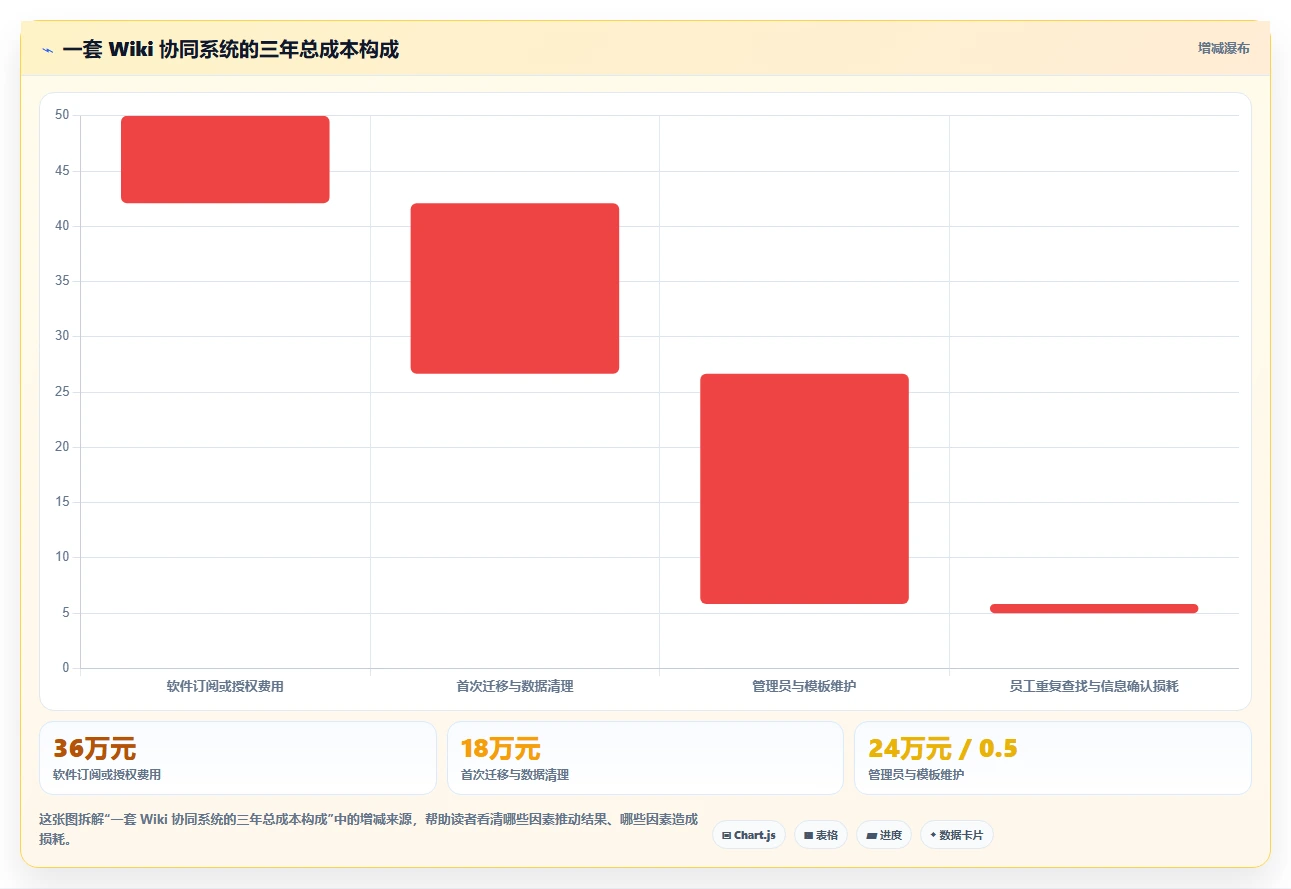Click the 进度 tag pill
1291x889 pixels.
(x=884, y=835)
